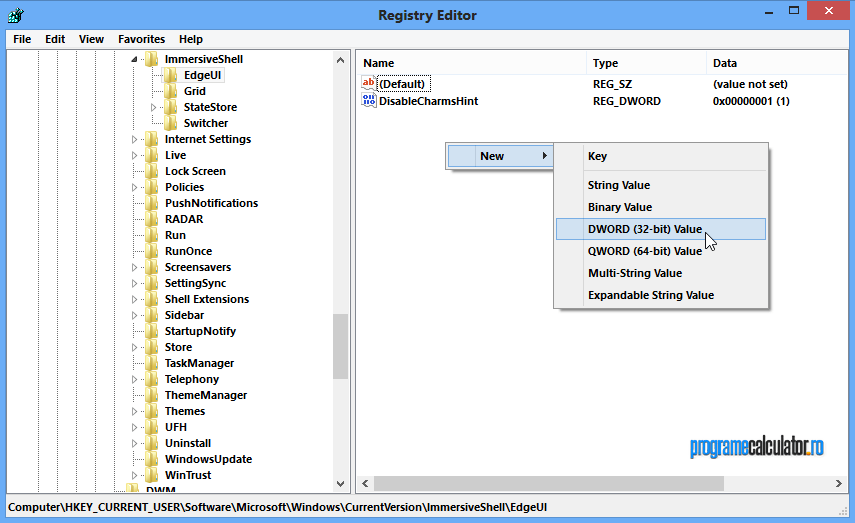Expand the Telephony key node

coord(134,380)
